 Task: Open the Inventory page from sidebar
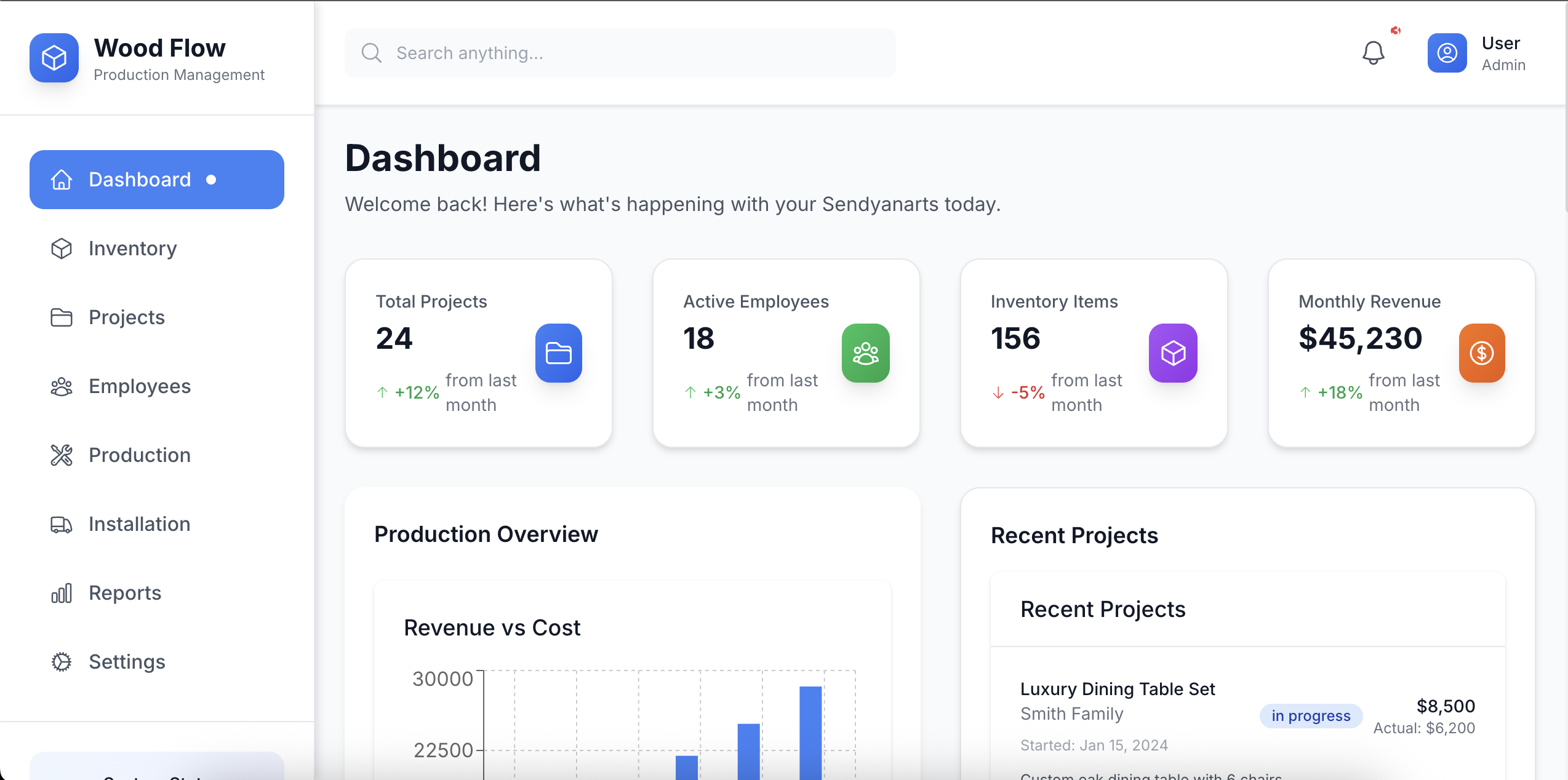[x=132, y=249]
